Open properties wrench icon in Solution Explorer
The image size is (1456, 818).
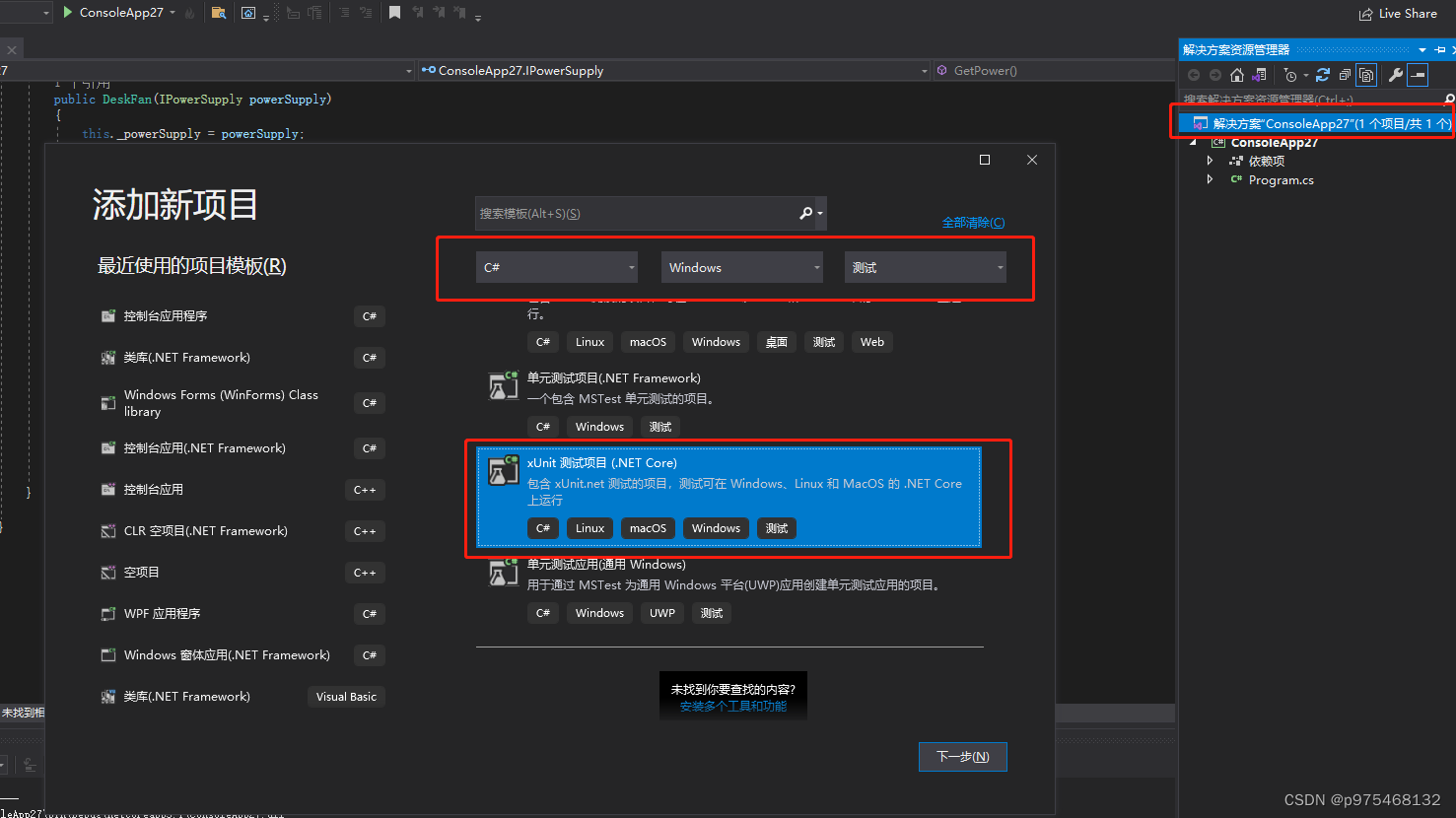point(1395,75)
